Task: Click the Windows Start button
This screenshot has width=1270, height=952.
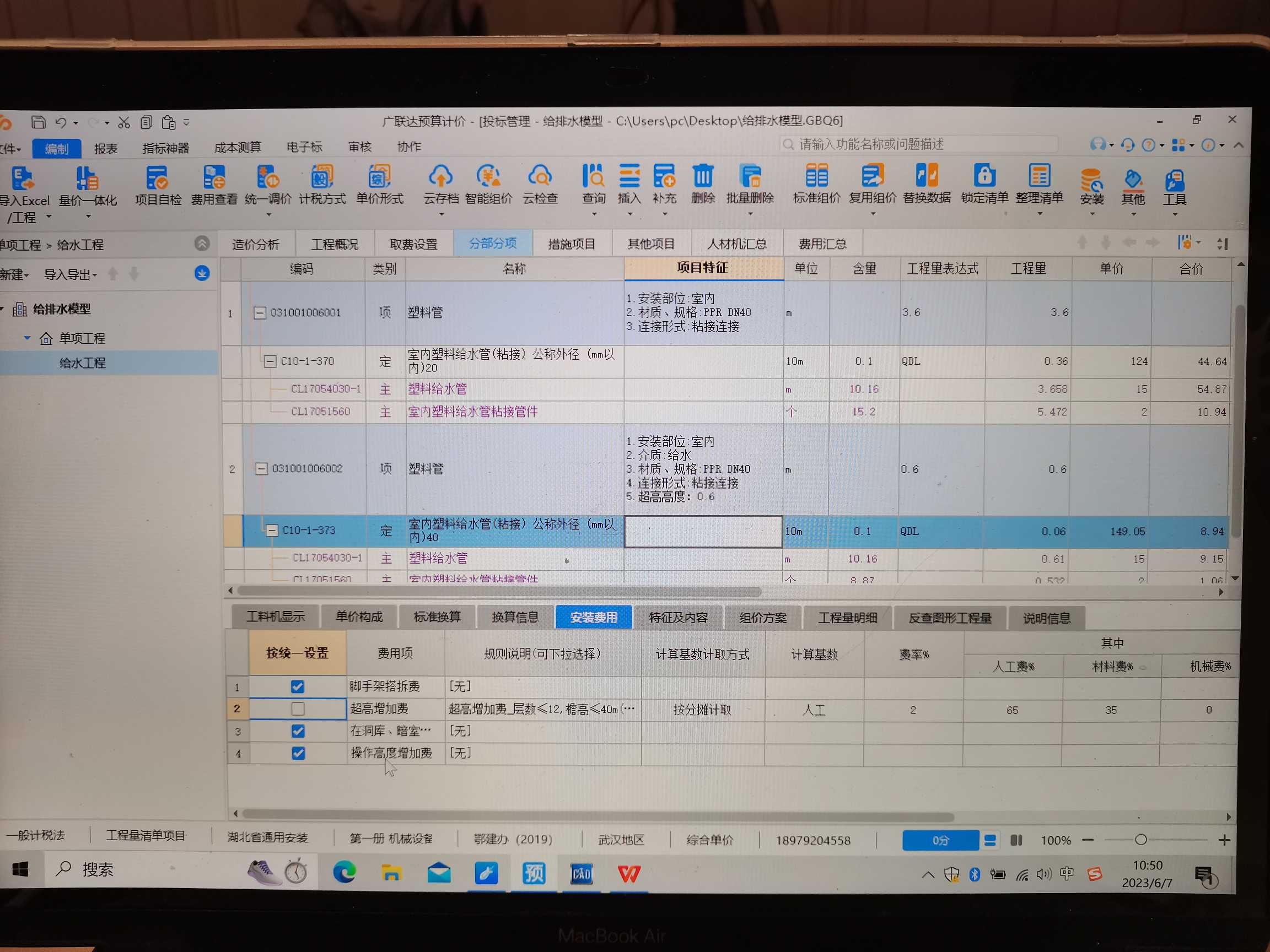Action: [20, 870]
